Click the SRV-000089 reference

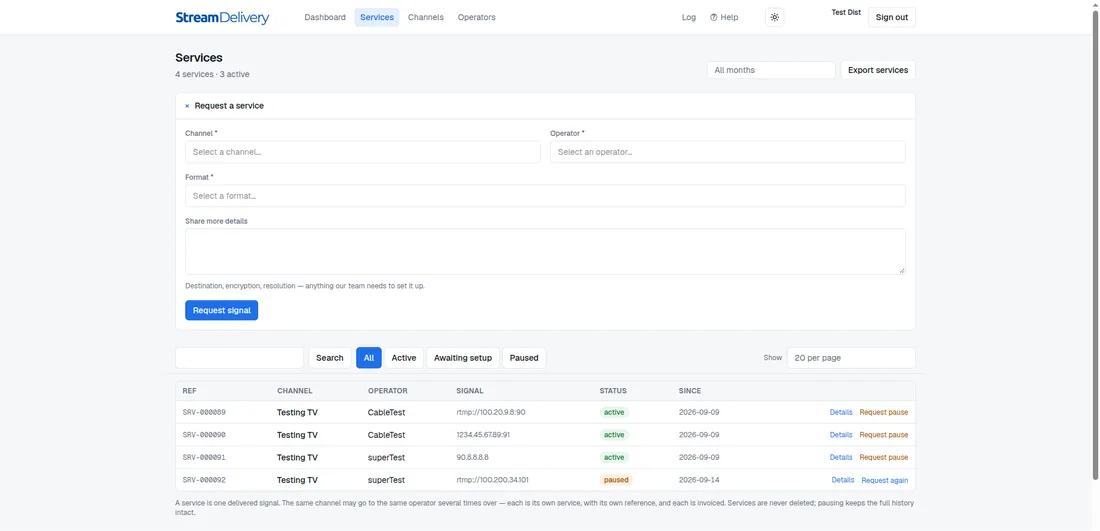click(x=204, y=412)
